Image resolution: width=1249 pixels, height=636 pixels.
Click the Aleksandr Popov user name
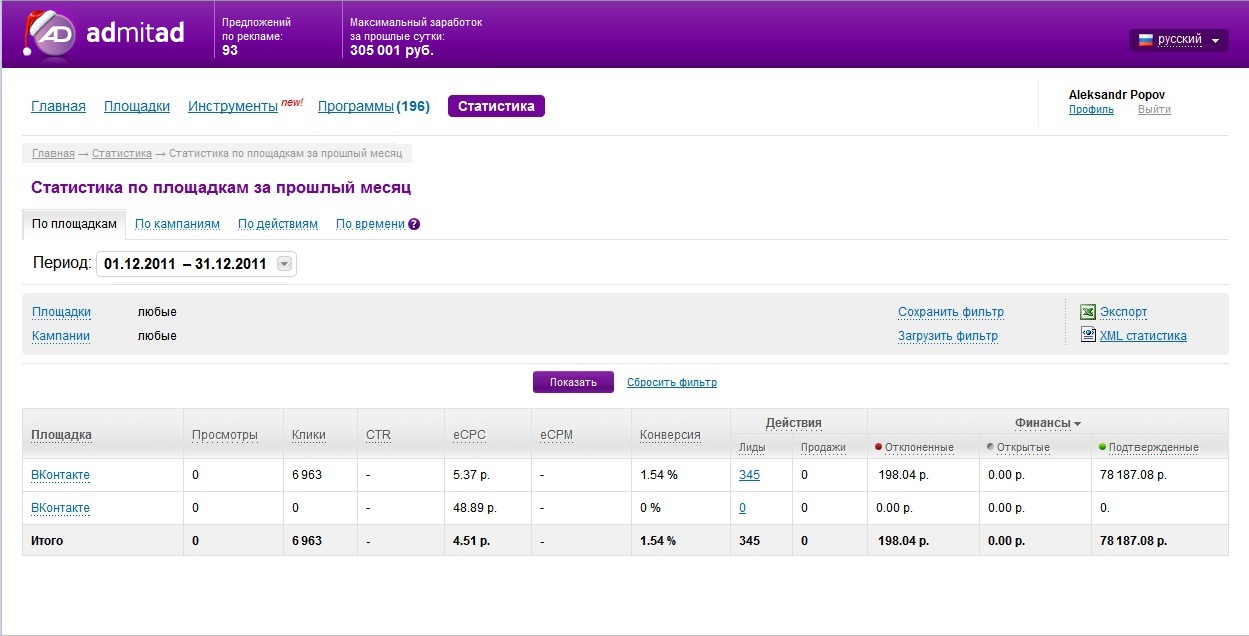click(1117, 95)
